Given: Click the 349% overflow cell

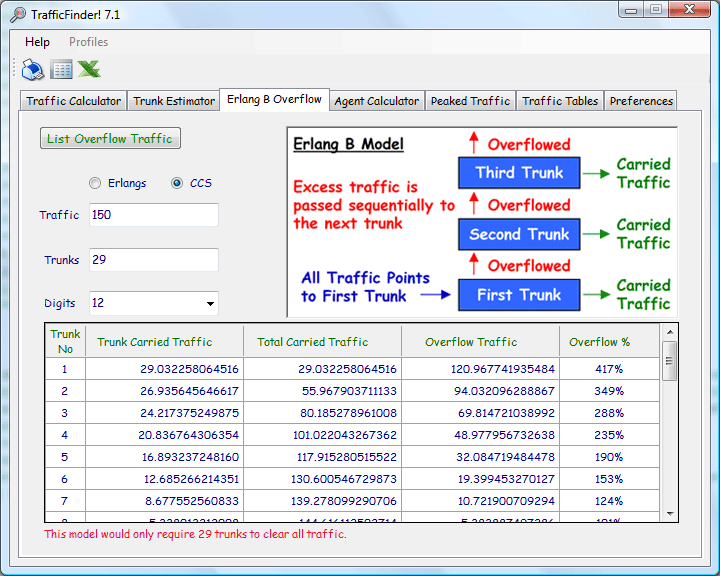Looking at the screenshot, I should pos(610,391).
